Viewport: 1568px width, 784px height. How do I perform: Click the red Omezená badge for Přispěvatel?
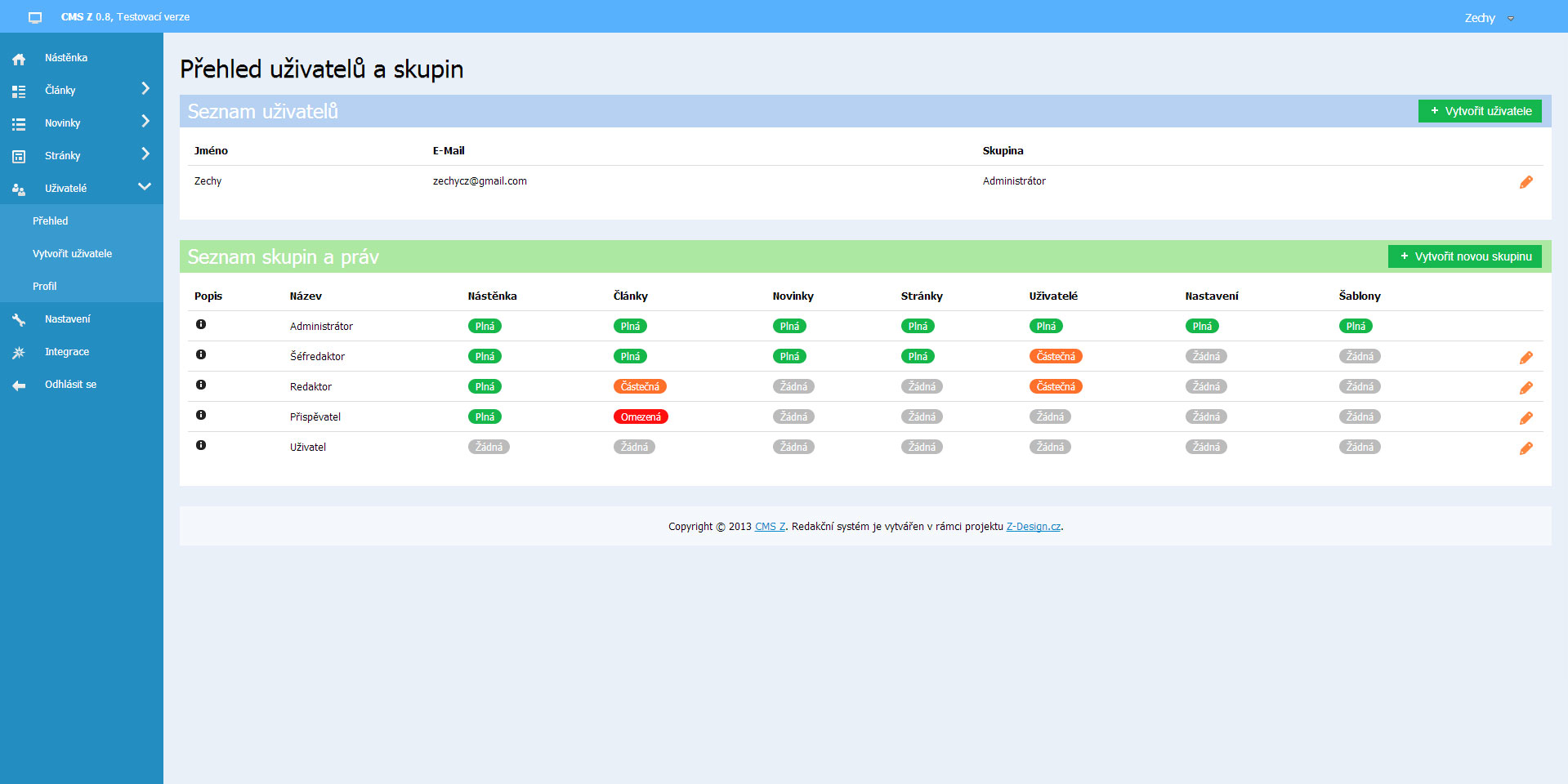(x=641, y=416)
